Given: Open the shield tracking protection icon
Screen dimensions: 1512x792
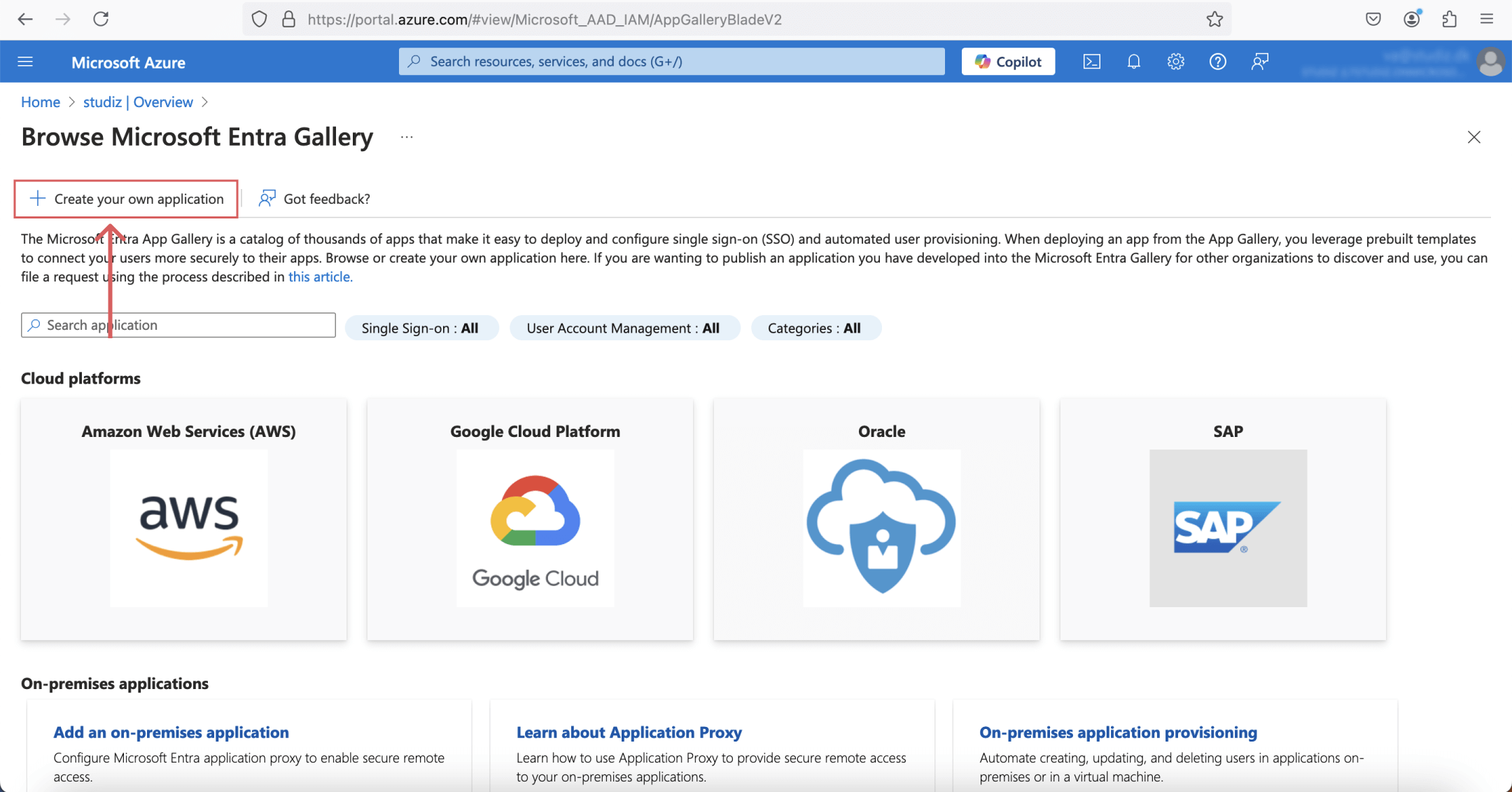Looking at the screenshot, I should (x=259, y=20).
